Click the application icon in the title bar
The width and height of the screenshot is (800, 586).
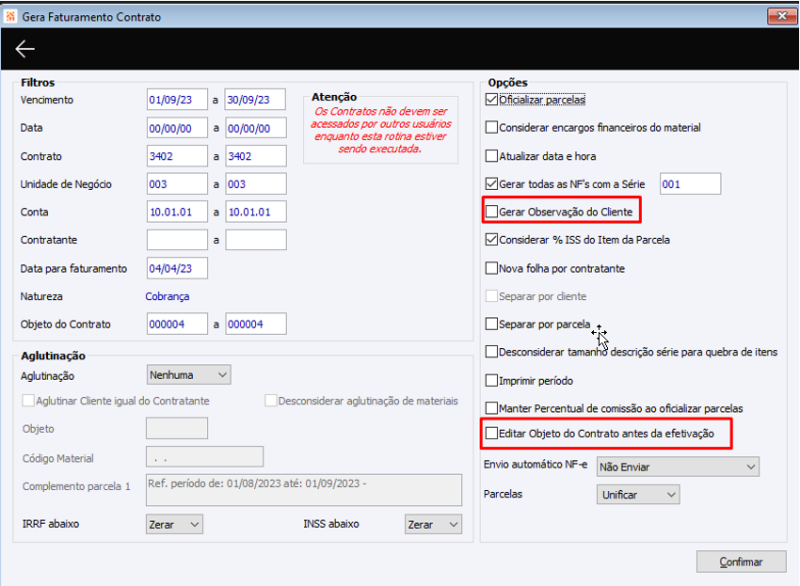13,16
